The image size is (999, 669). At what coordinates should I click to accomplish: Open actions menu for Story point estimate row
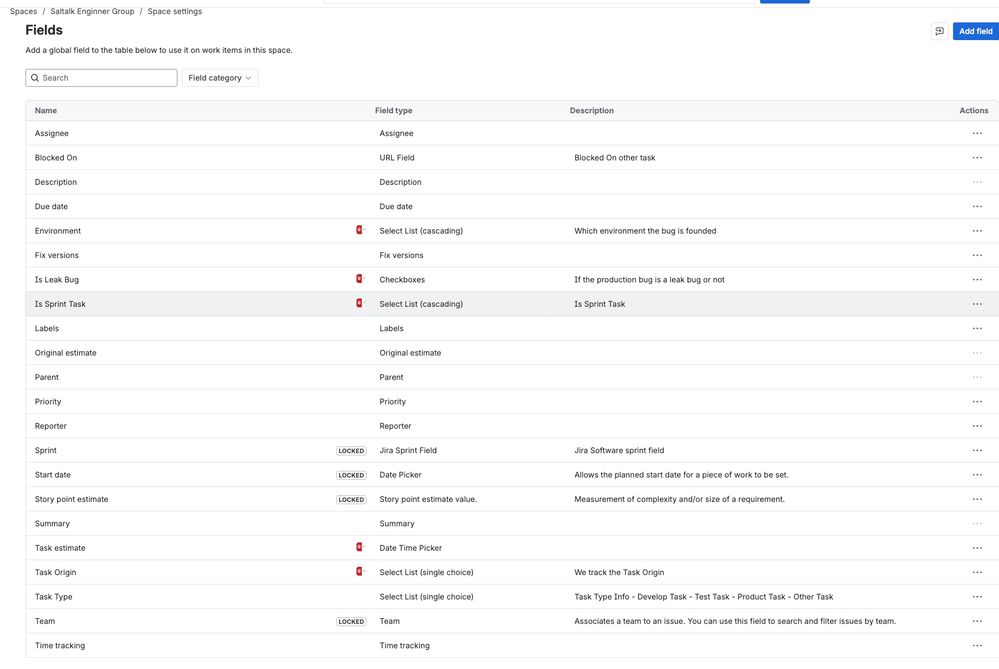977,499
